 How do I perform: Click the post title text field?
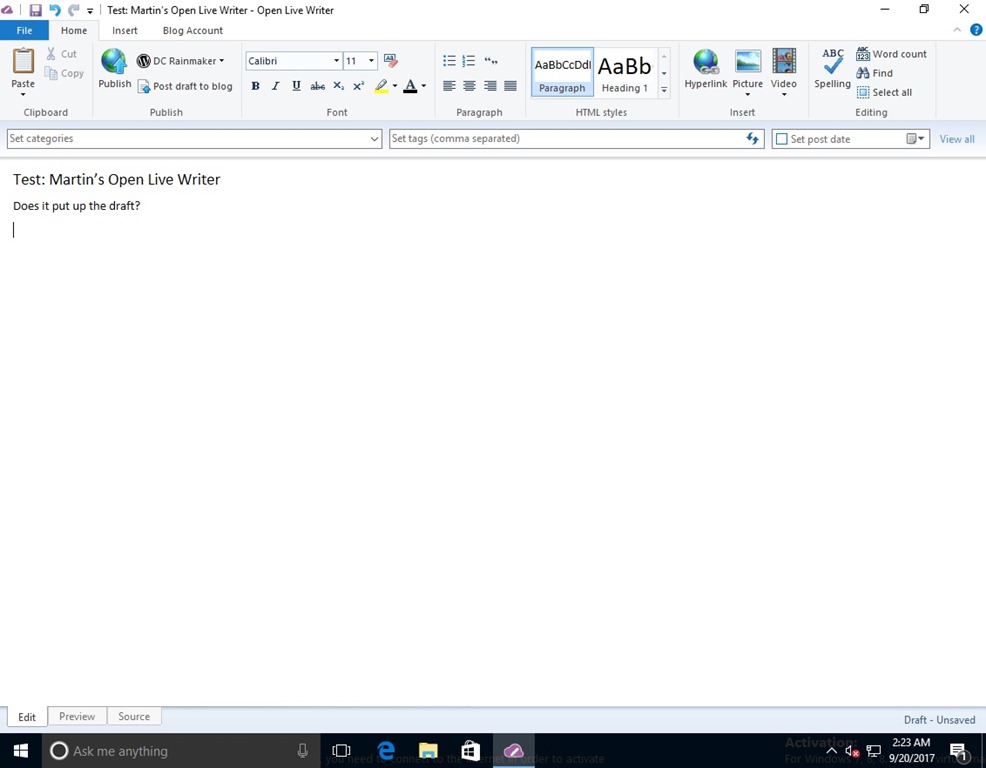(116, 179)
